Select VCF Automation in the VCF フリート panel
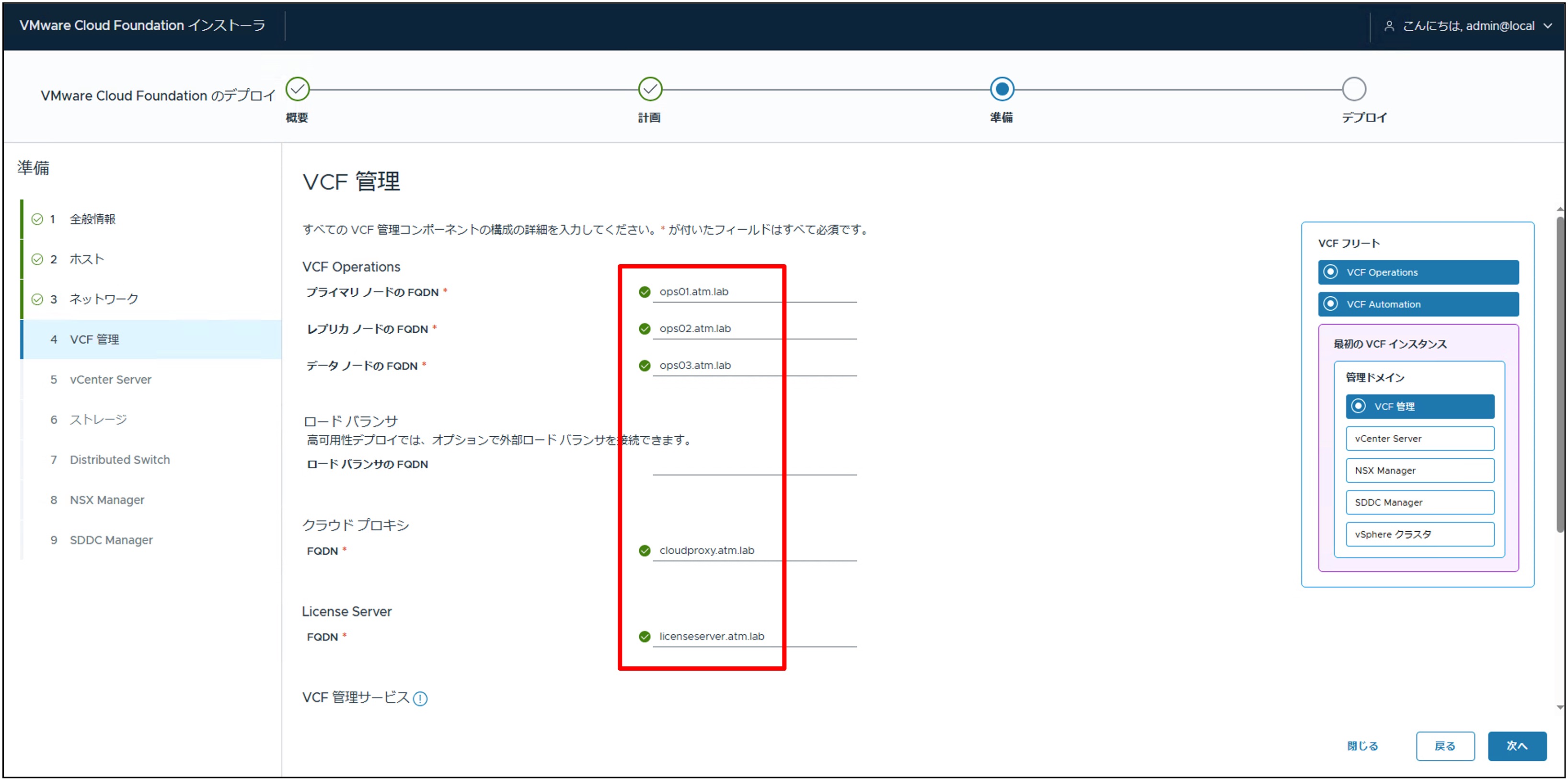 (x=1418, y=304)
